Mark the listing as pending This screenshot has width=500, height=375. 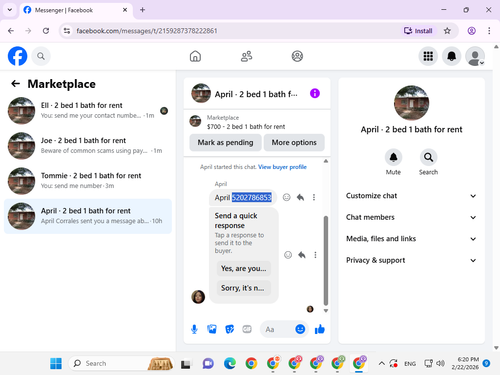[x=225, y=143]
